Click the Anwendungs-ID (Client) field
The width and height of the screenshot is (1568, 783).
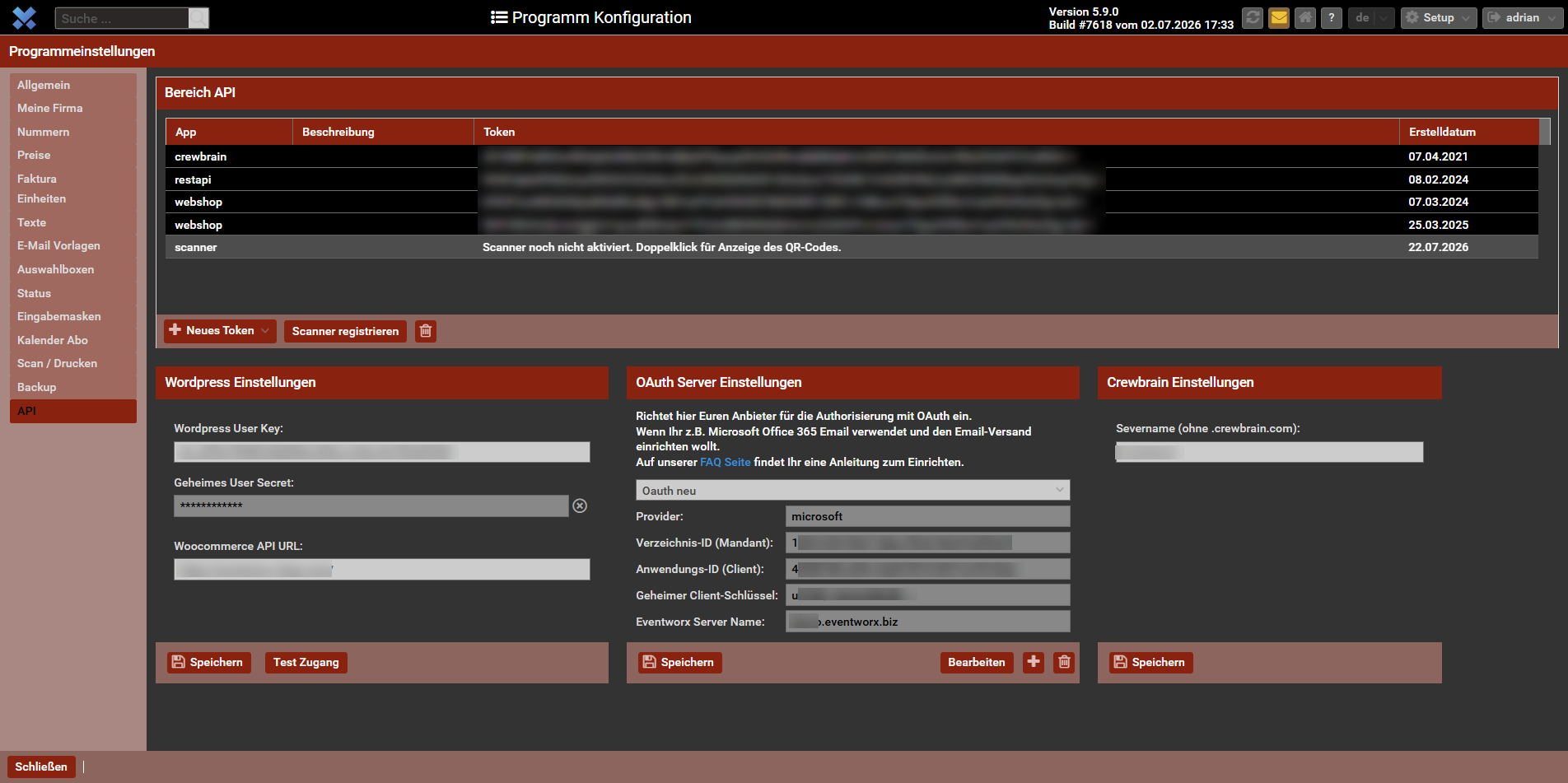tap(927, 569)
